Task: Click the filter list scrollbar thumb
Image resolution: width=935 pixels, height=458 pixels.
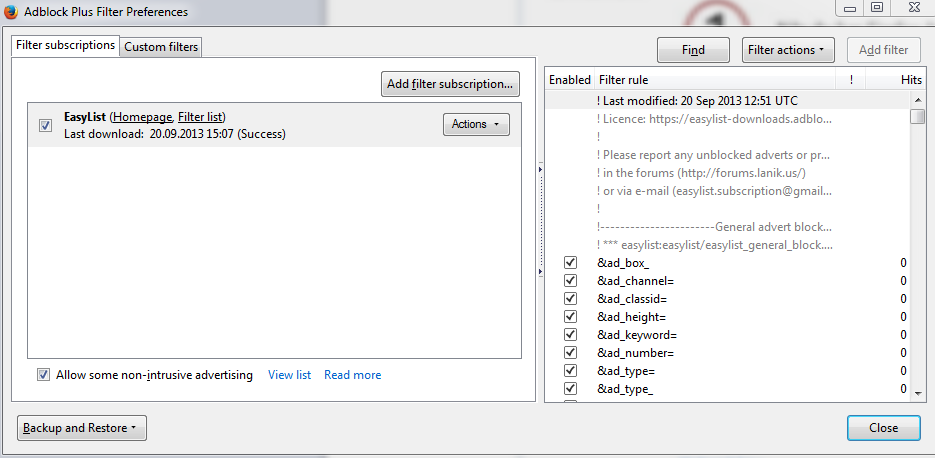Action: click(918, 116)
